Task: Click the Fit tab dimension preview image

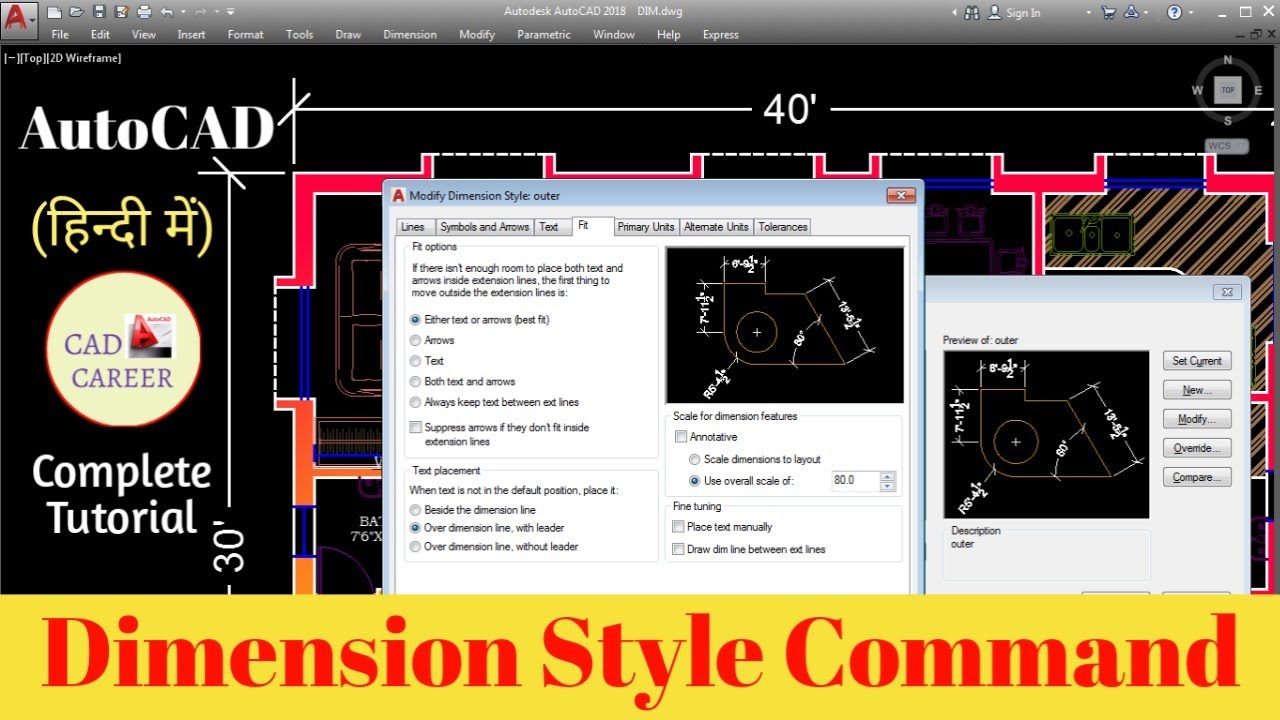Action: [x=784, y=325]
